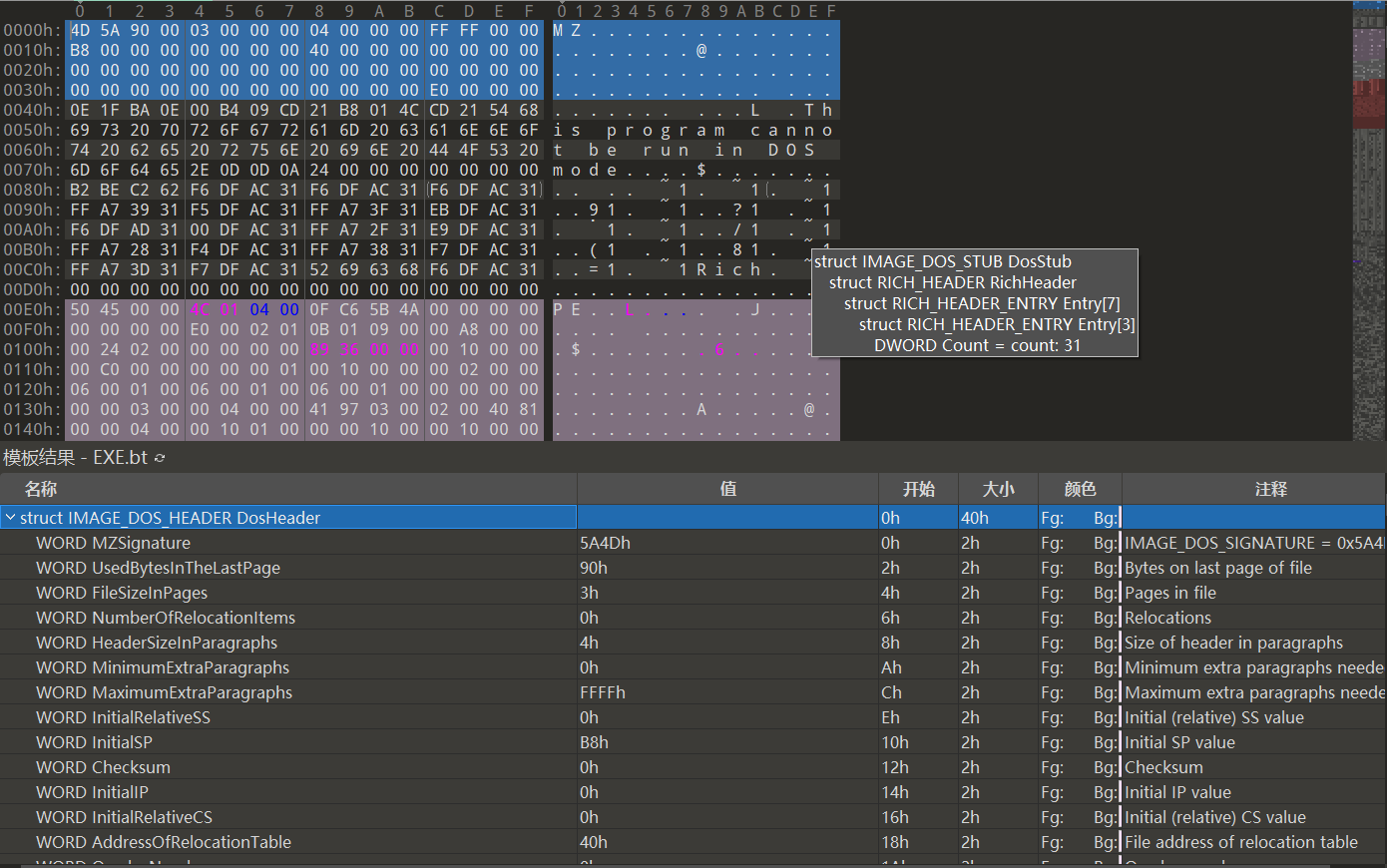Select the WORD MaximumExtraParagraphs row
The image size is (1387, 868).
[x=693, y=692]
